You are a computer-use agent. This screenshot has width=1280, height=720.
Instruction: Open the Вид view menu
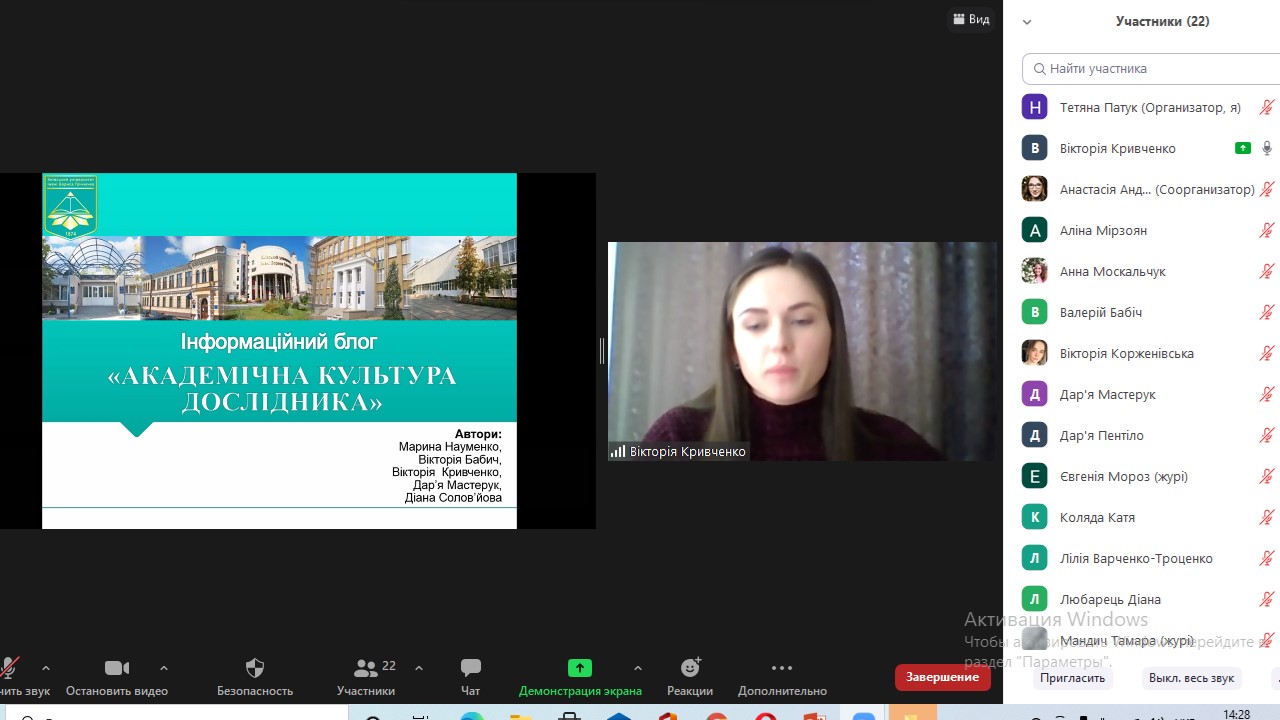pos(971,19)
